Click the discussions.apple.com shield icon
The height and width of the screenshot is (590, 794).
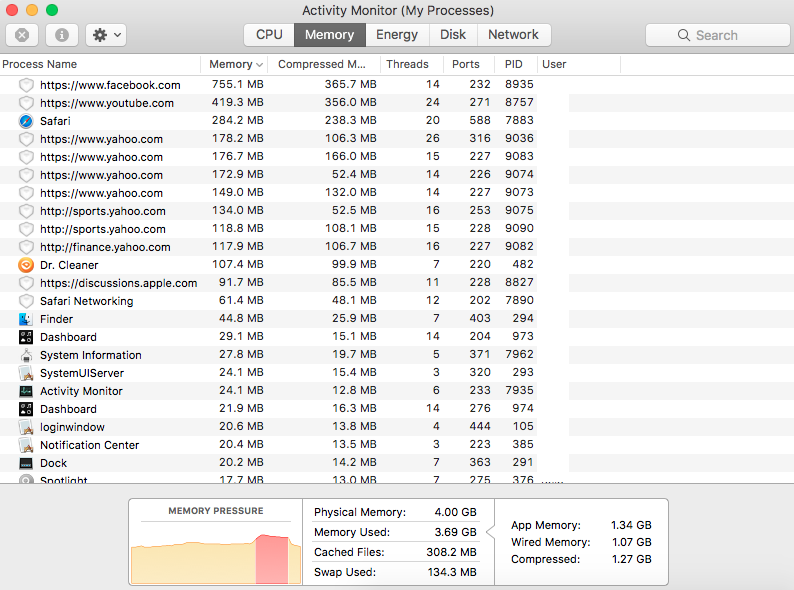coord(26,283)
